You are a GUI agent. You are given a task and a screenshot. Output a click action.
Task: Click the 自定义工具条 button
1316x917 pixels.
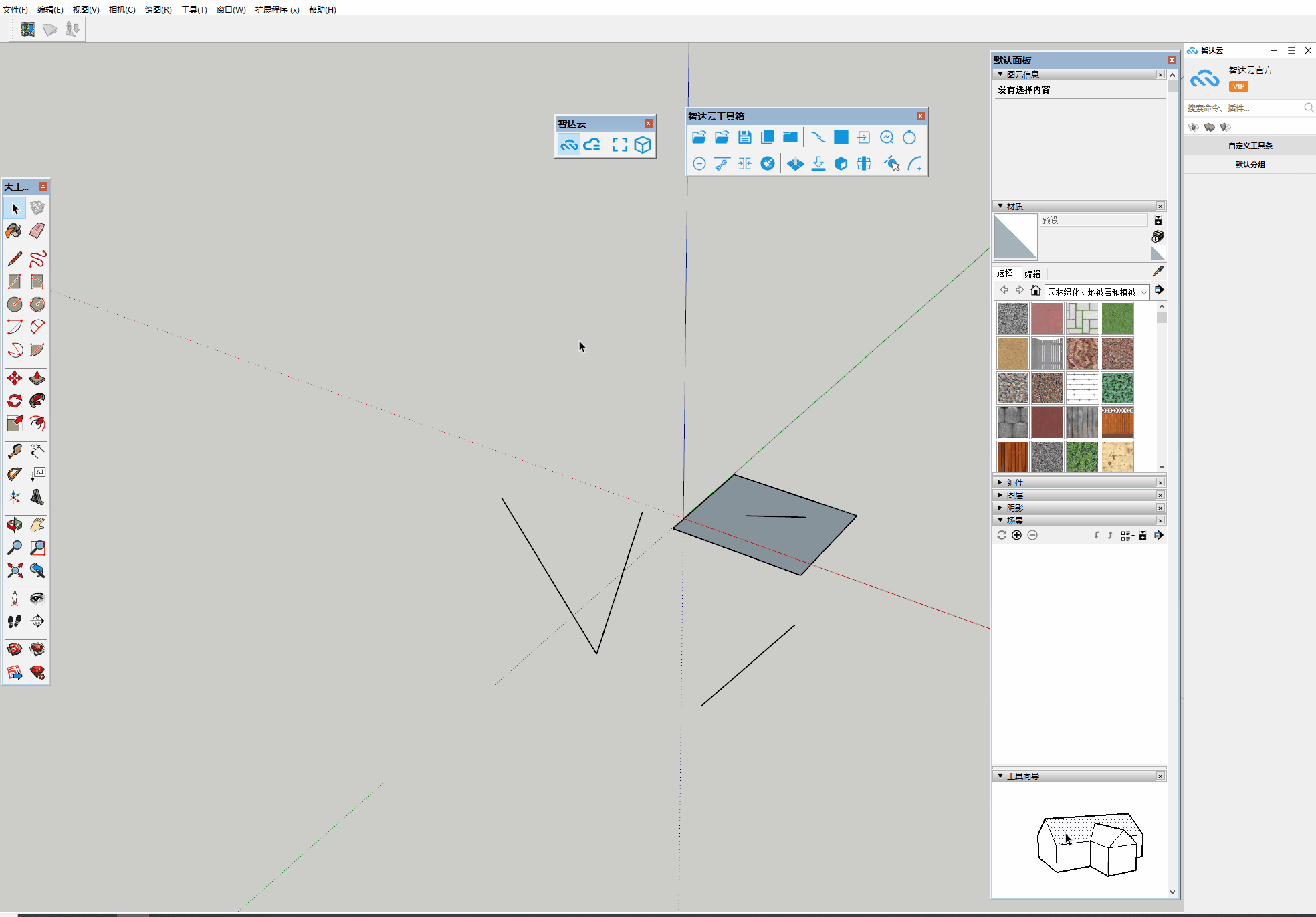(1250, 146)
